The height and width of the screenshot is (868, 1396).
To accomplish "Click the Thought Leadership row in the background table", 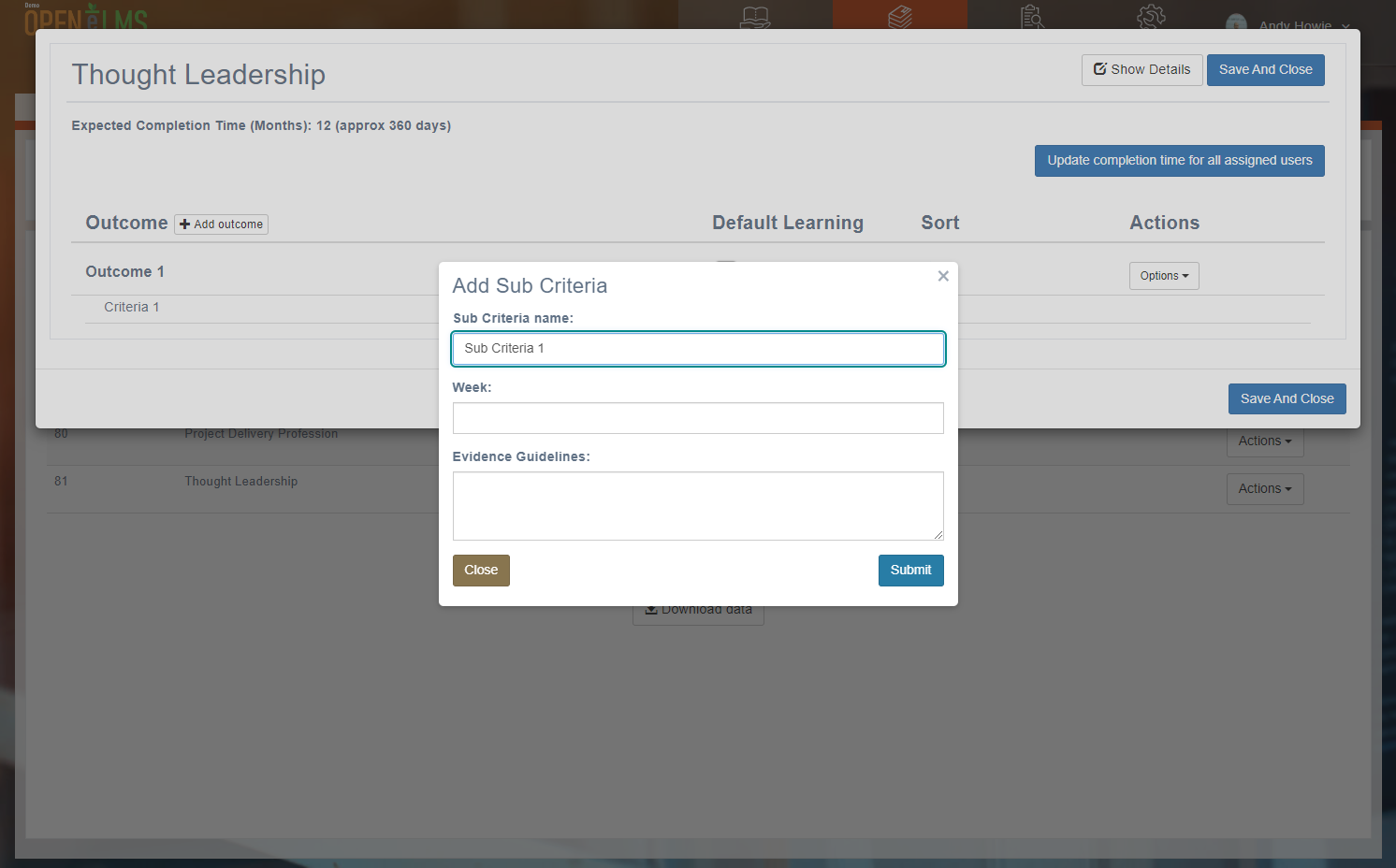I will pyautogui.click(x=240, y=482).
